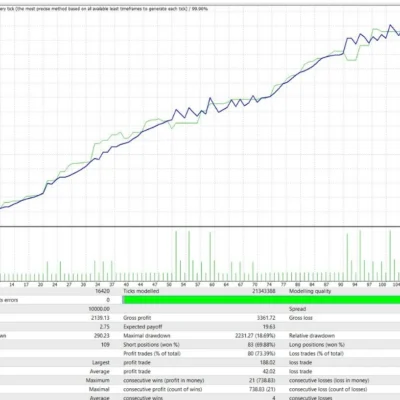Select the value 80 (73.39%)
This screenshot has width=400, height=400.
tap(261, 354)
